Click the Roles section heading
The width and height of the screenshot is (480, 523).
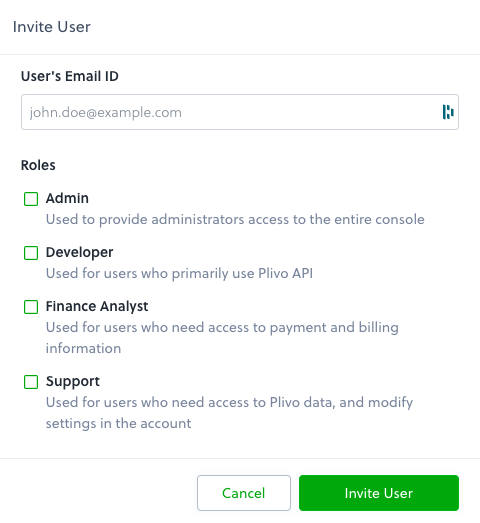click(x=38, y=165)
